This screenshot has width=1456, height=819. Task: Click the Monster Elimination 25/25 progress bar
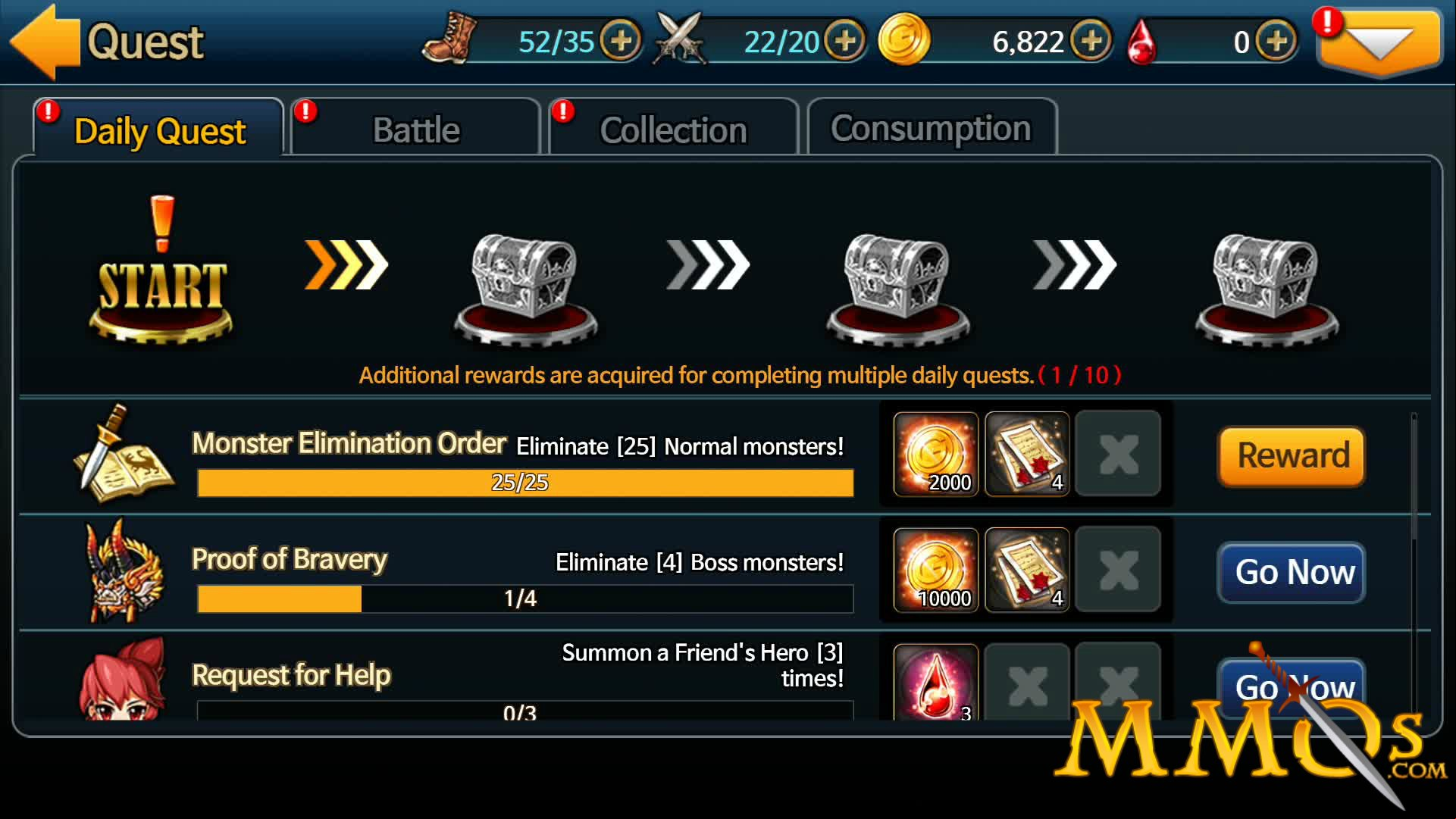[x=525, y=483]
